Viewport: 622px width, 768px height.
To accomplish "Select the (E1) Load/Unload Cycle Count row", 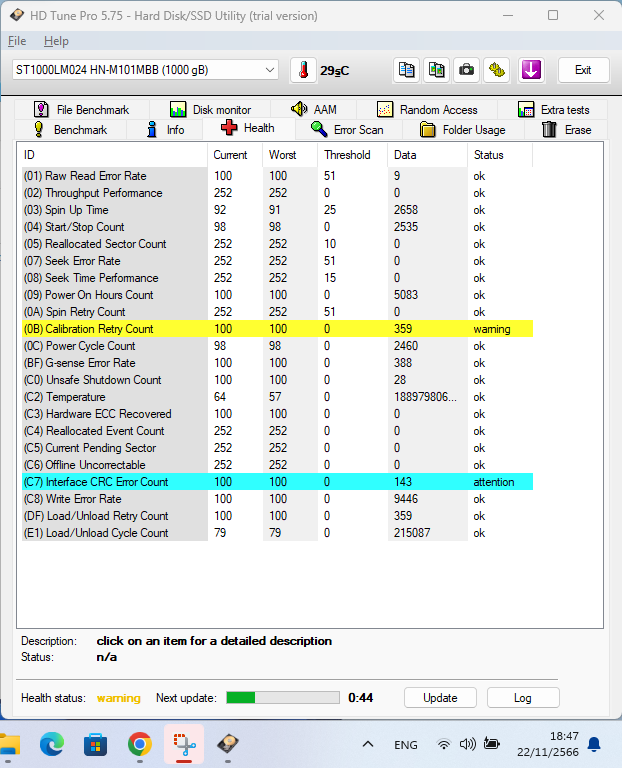I will 277,533.
